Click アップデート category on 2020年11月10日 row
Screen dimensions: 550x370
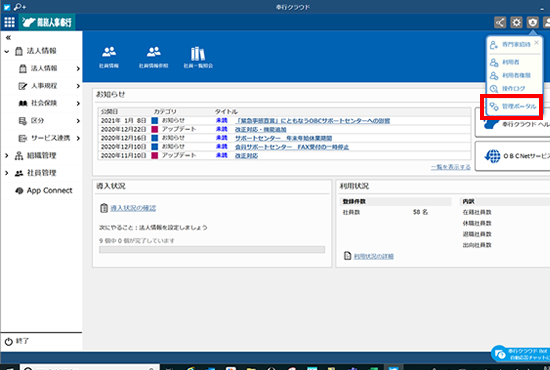[179, 155]
